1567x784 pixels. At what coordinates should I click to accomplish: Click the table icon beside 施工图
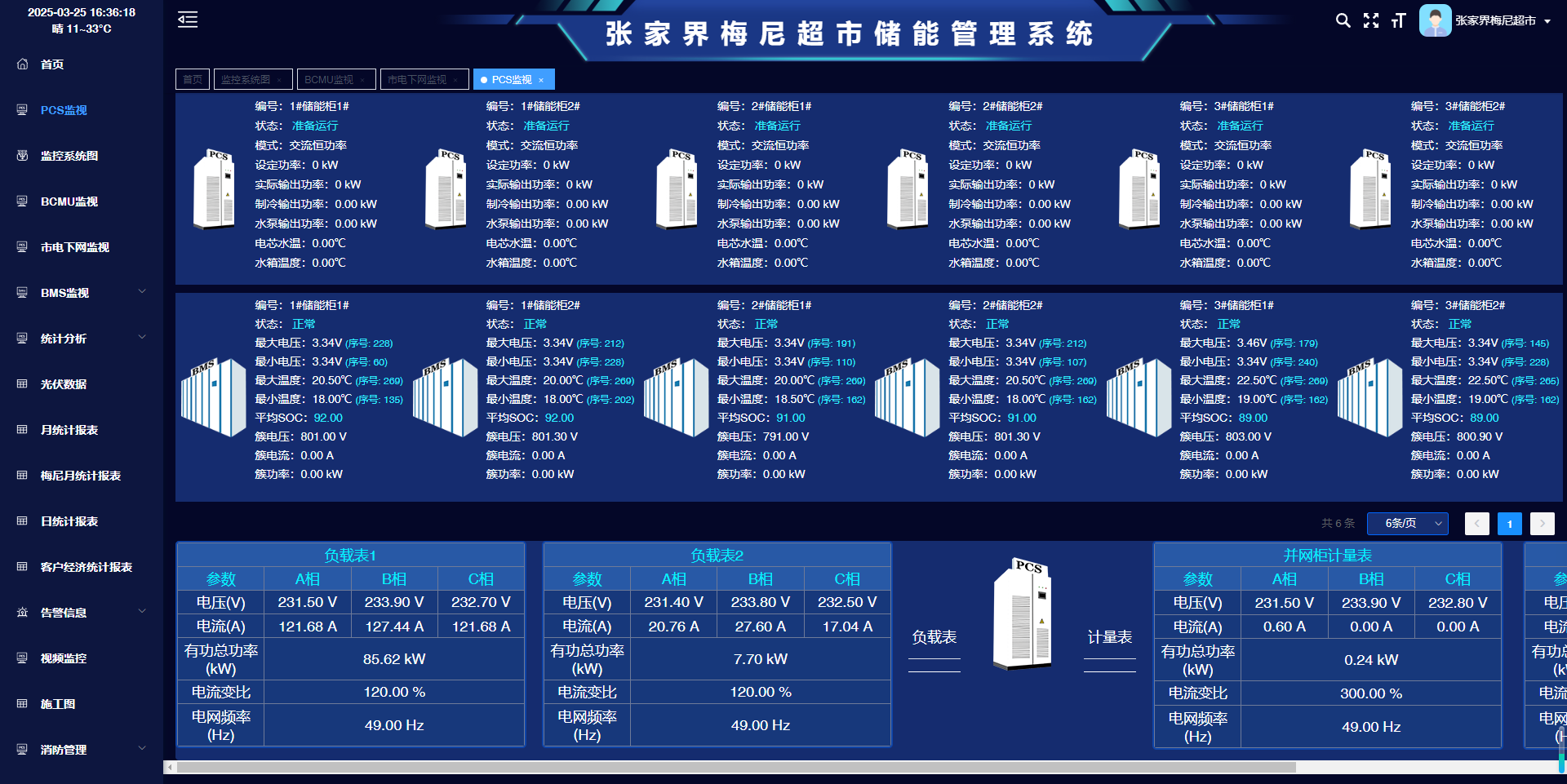pos(22,703)
